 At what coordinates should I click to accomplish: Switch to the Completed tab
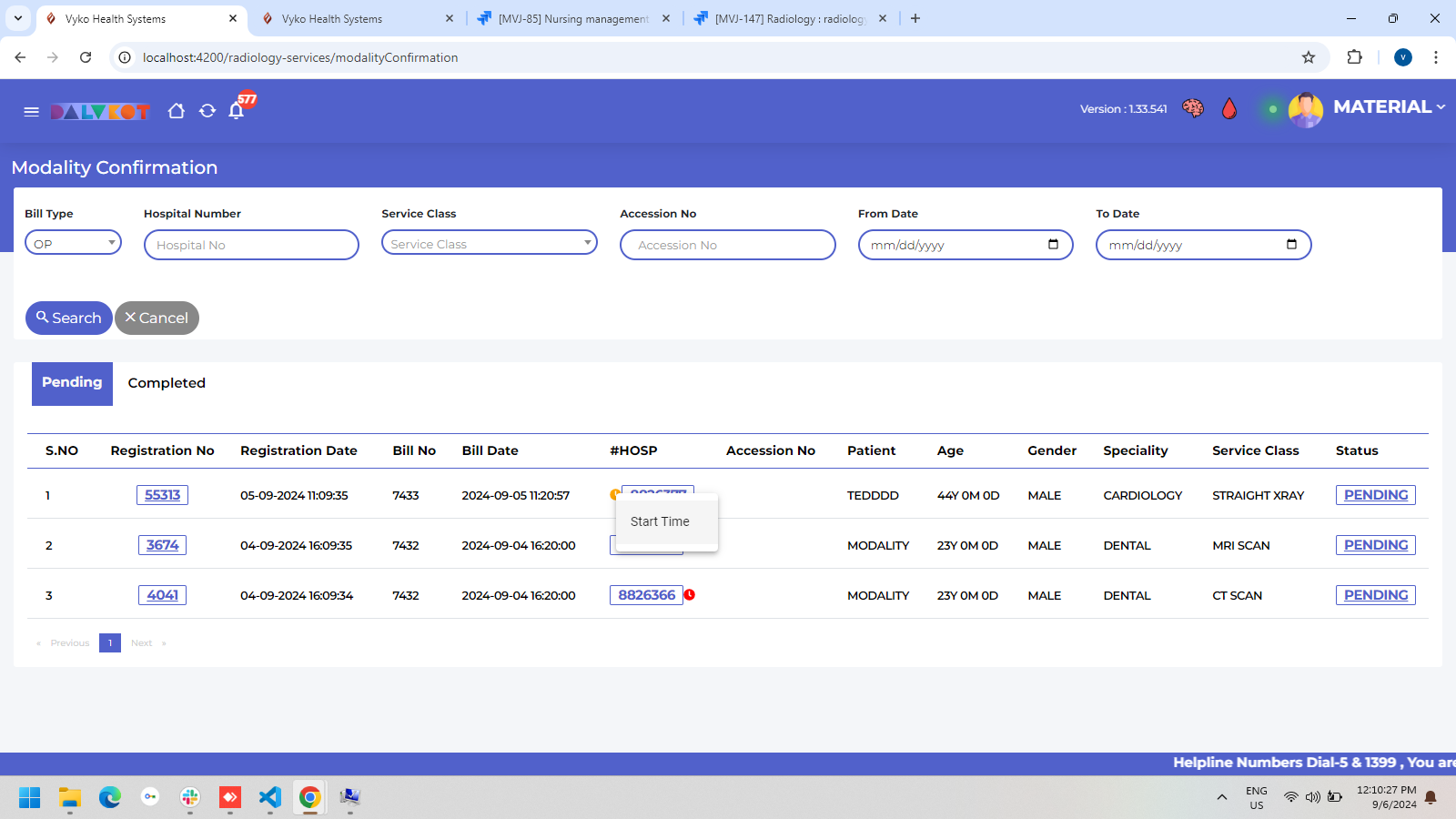[x=167, y=383]
